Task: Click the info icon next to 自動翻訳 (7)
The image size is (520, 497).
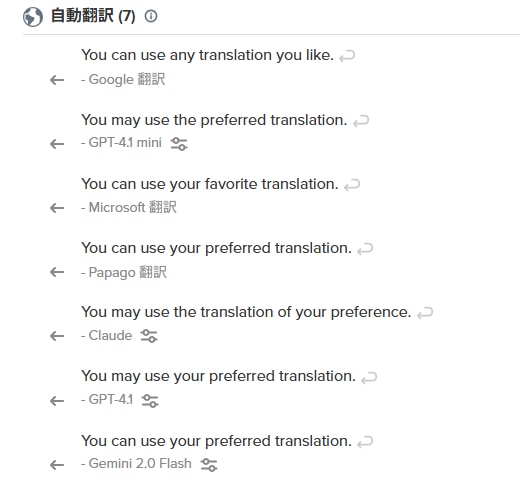Action: 151,16
